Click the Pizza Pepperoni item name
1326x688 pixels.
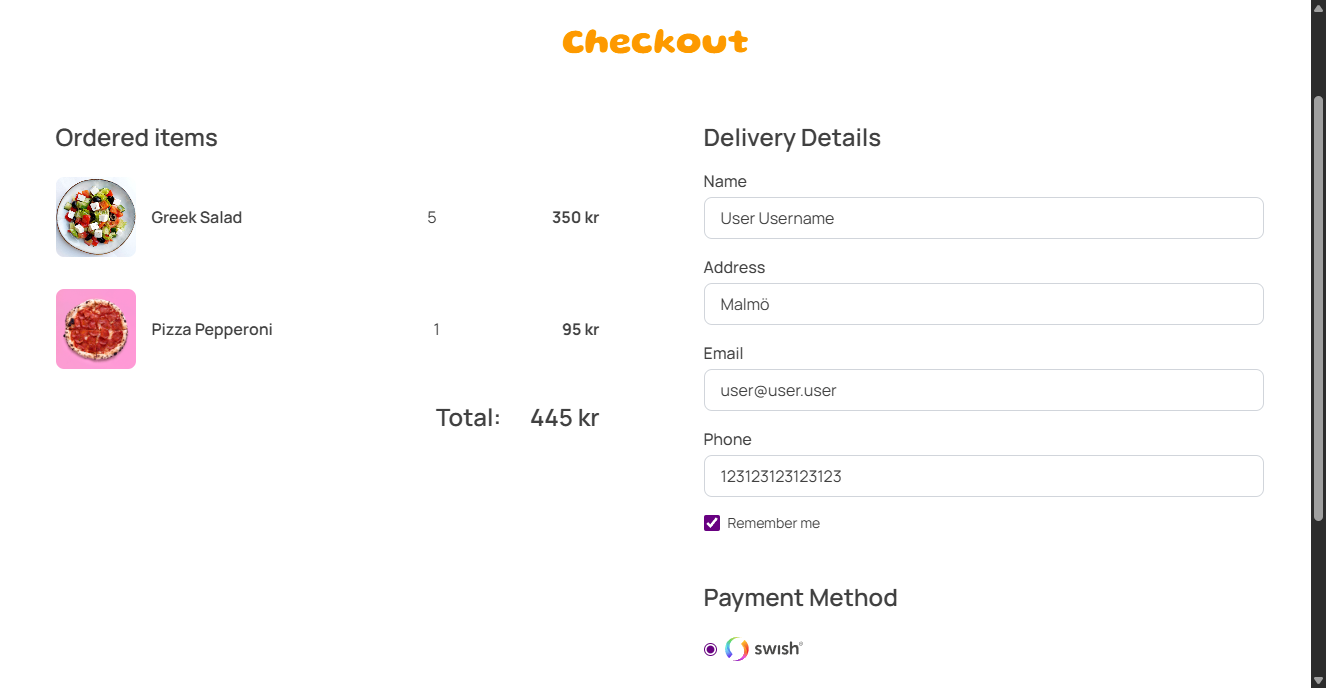[x=212, y=329]
